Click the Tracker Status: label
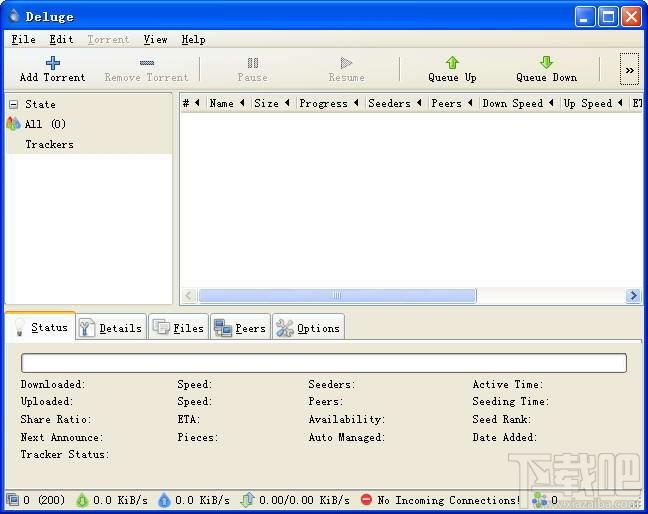Viewport: 648px width, 514px height. pos(65,455)
